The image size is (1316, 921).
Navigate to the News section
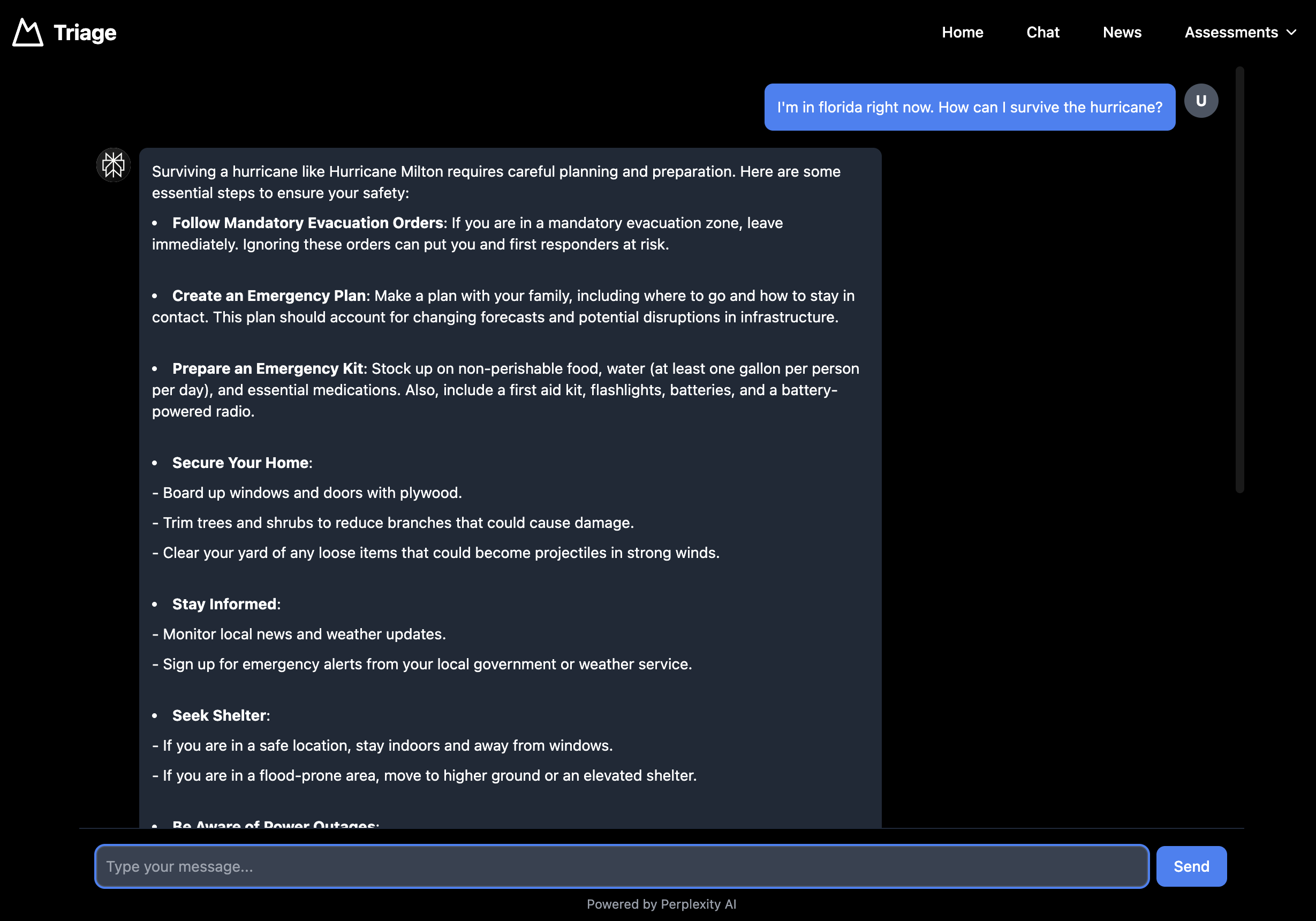point(1122,33)
